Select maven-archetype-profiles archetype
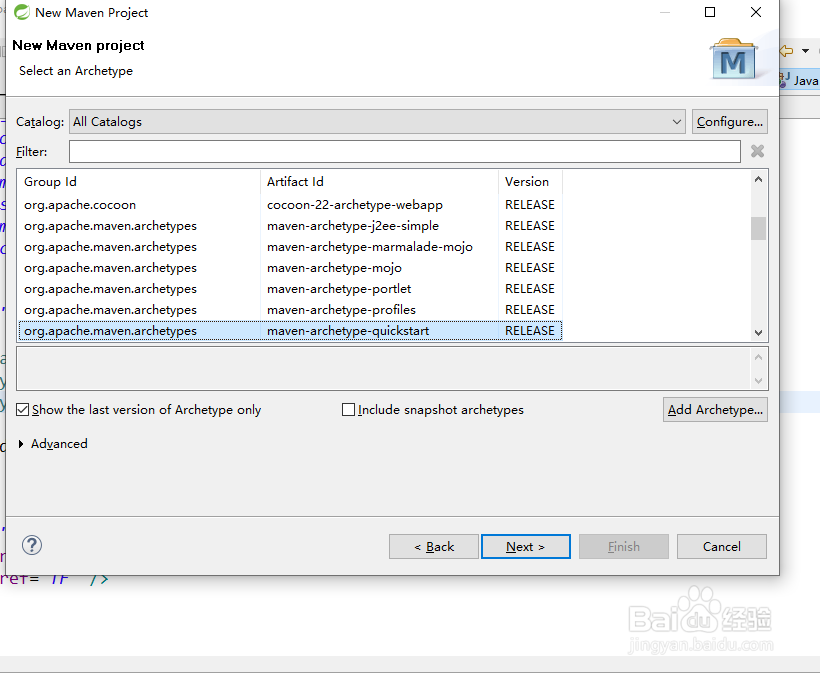Screen dimensions: 820x673 click(290, 310)
